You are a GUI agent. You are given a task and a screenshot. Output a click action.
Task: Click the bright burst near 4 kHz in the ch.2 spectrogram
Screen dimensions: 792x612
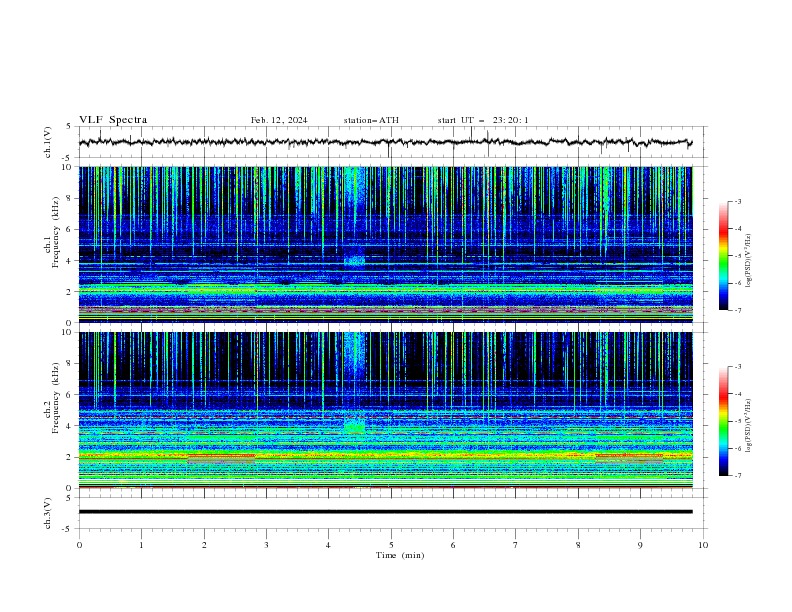pos(354,426)
